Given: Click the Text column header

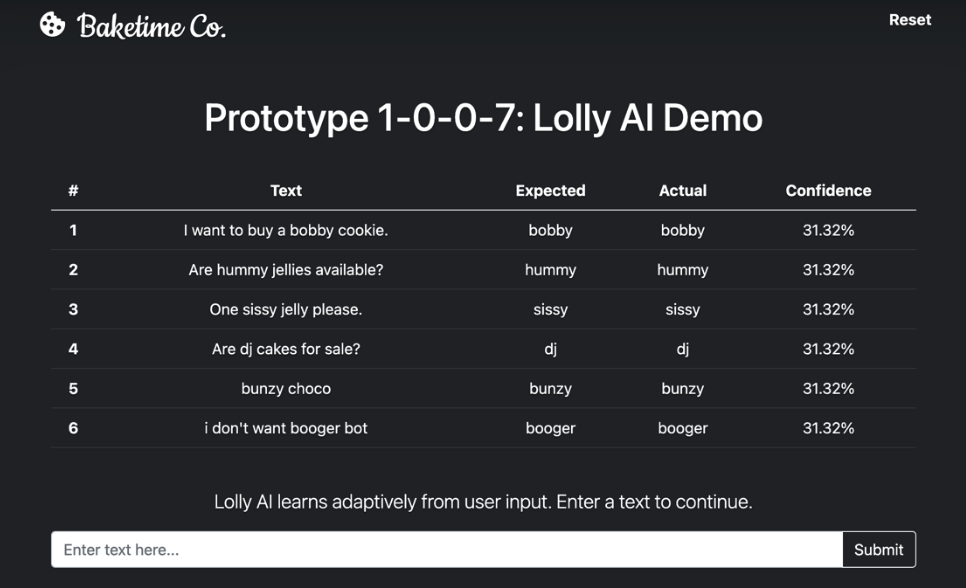Looking at the screenshot, I should (x=286, y=190).
